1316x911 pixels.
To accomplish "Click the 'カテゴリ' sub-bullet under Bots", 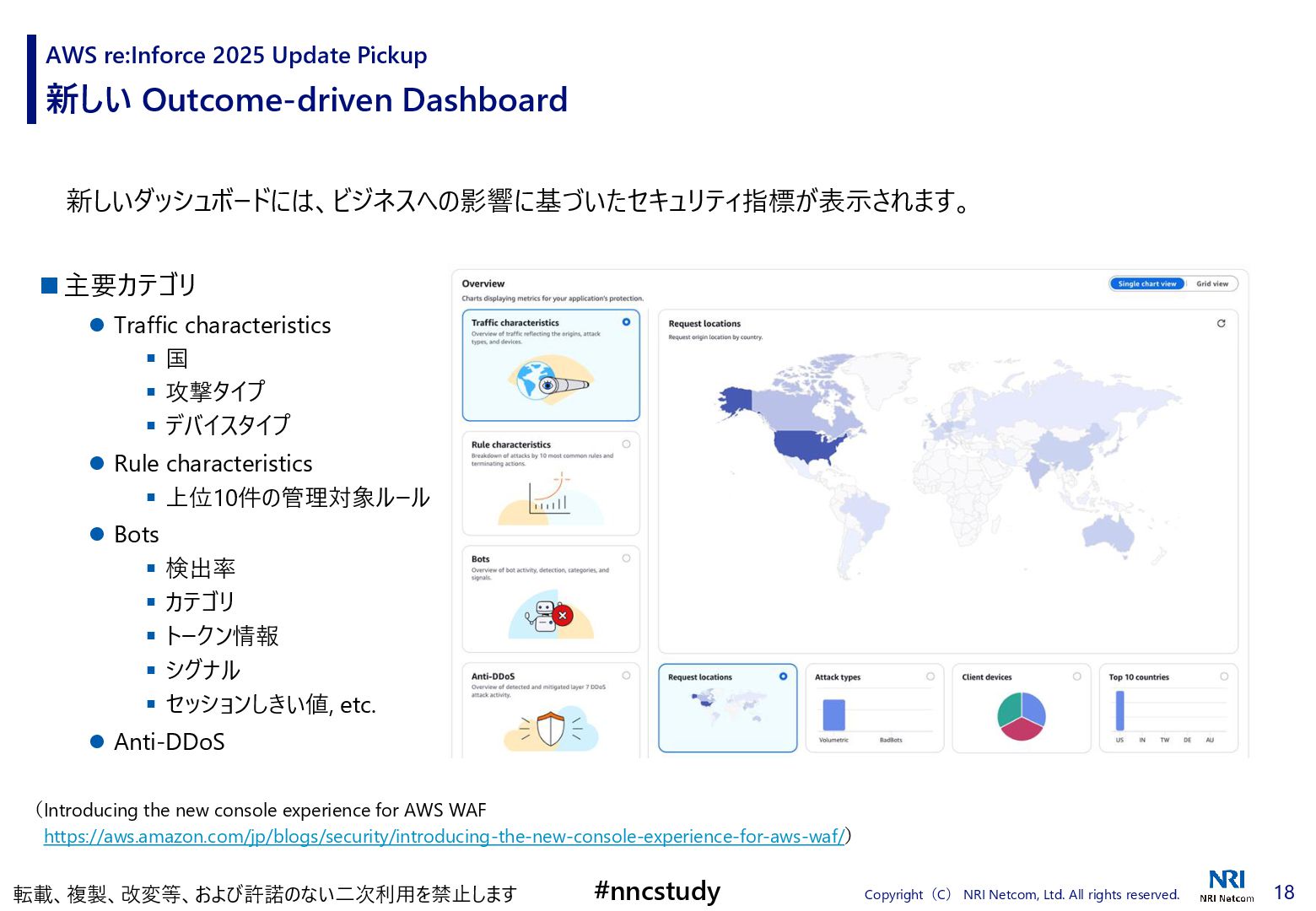I will pos(200,601).
